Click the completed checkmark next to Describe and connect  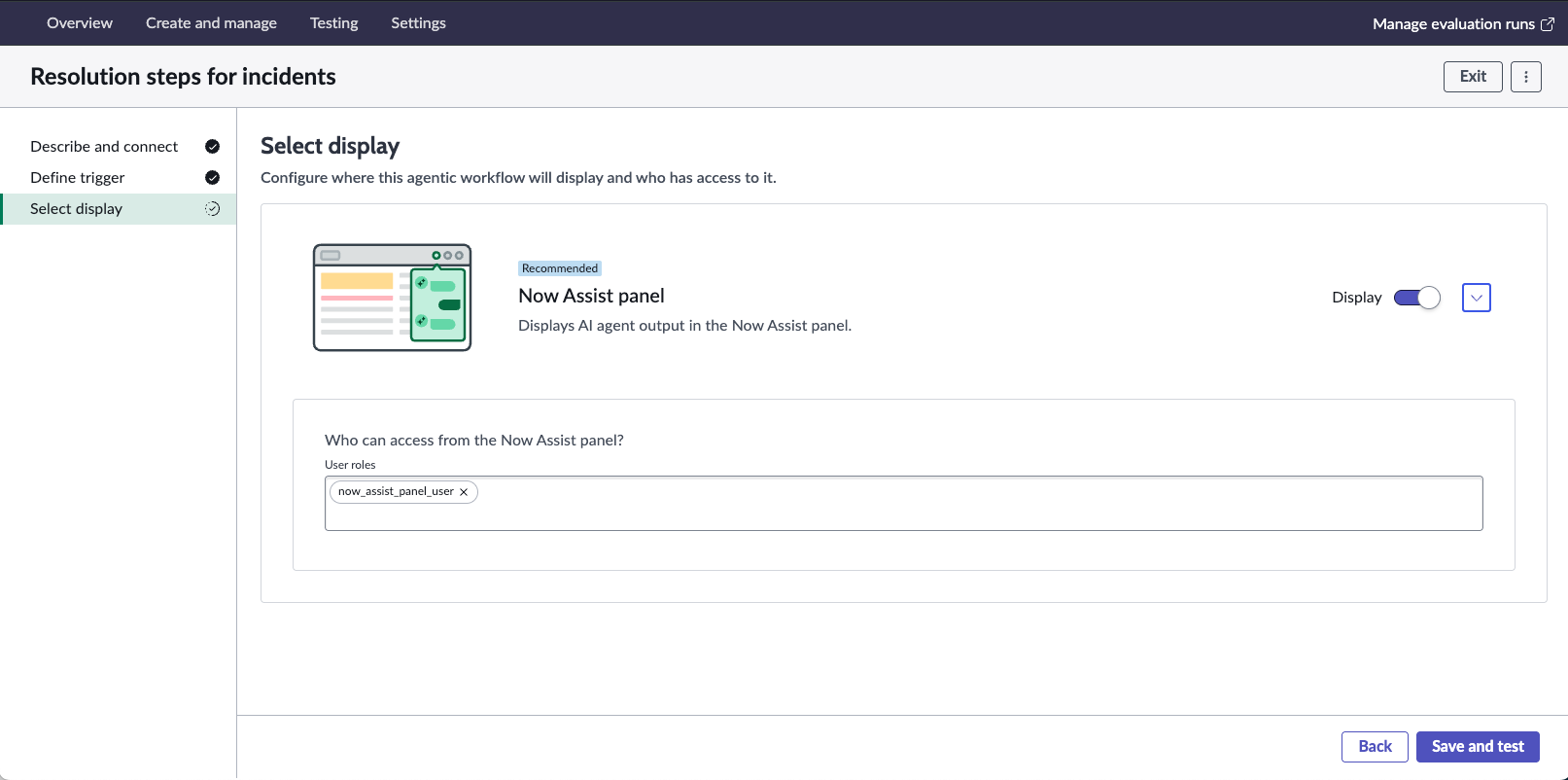point(212,146)
